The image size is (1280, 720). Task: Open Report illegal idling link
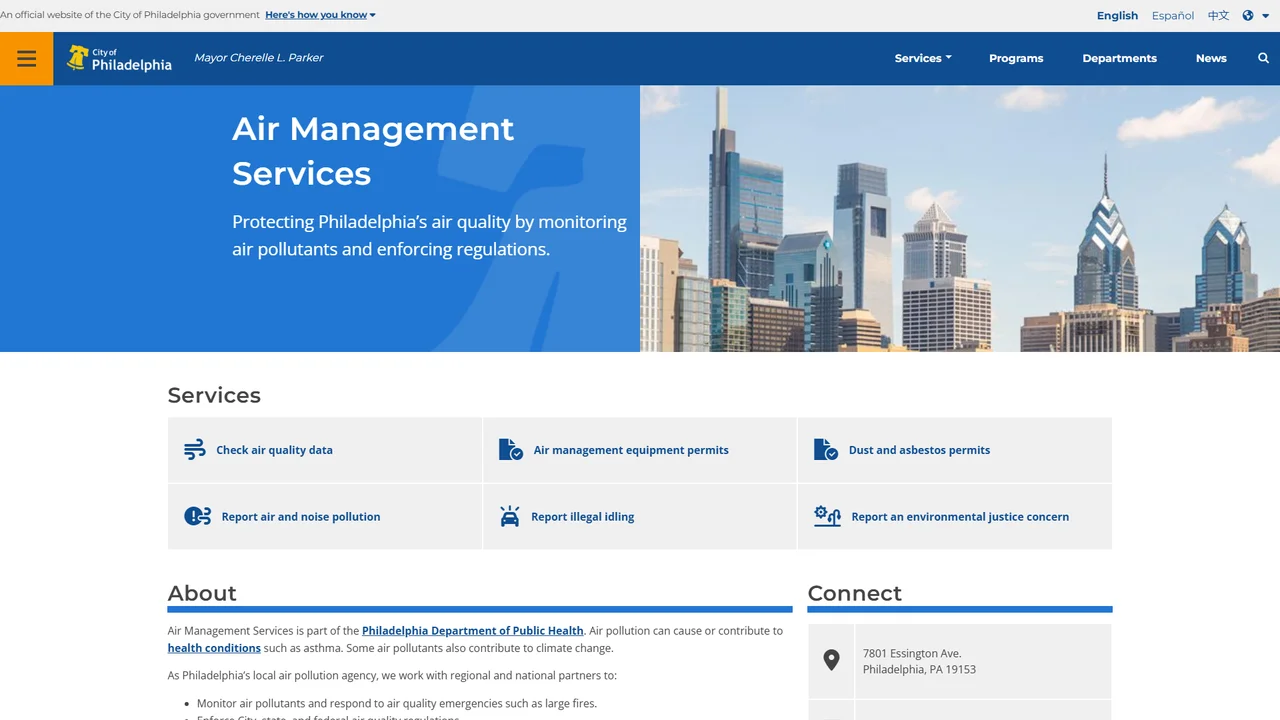coord(582,517)
